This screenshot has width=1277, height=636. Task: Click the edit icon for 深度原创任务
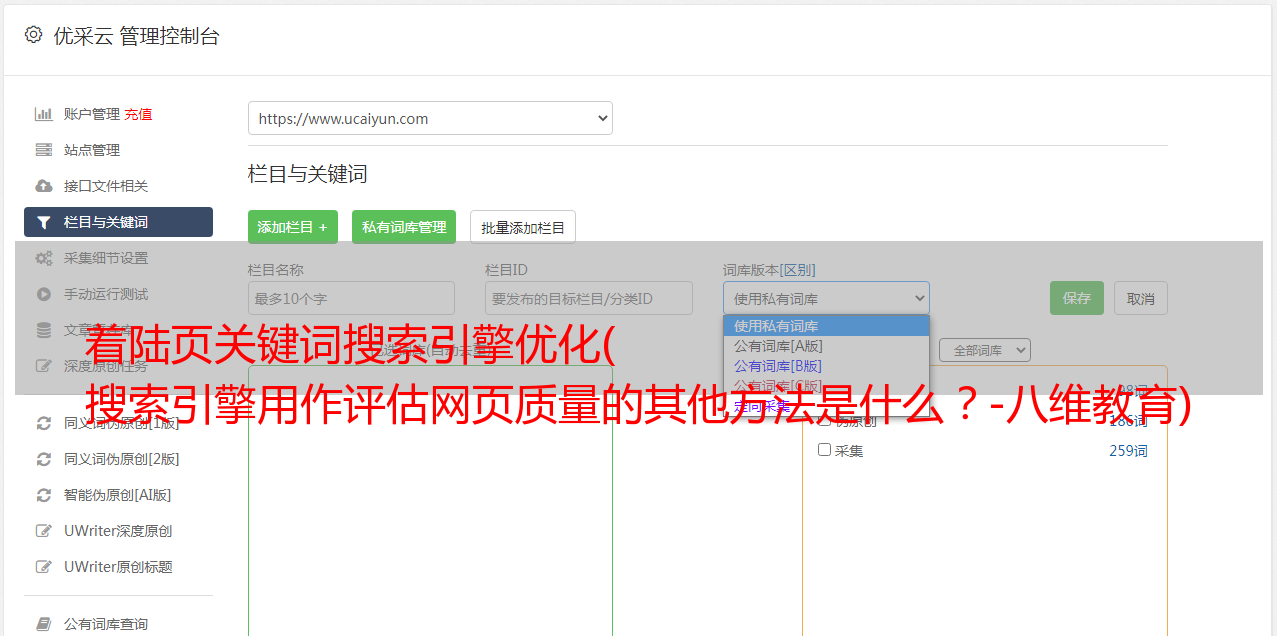click(44, 366)
